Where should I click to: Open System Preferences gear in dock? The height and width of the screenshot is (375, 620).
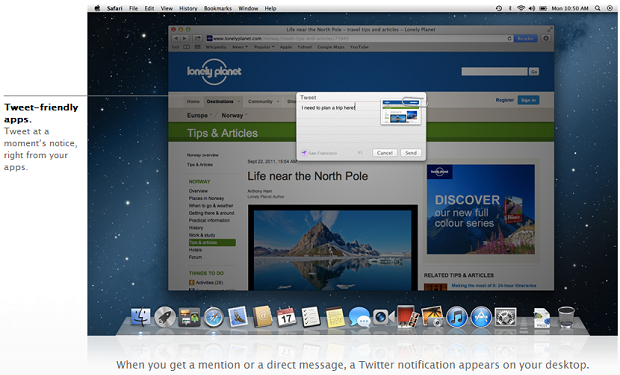click(506, 317)
